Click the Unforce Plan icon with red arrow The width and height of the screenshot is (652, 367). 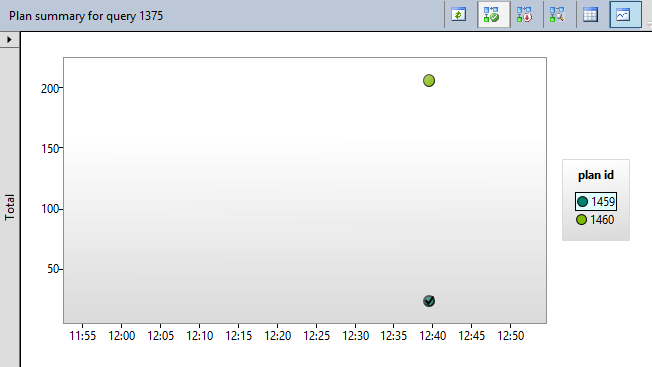click(x=524, y=15)
